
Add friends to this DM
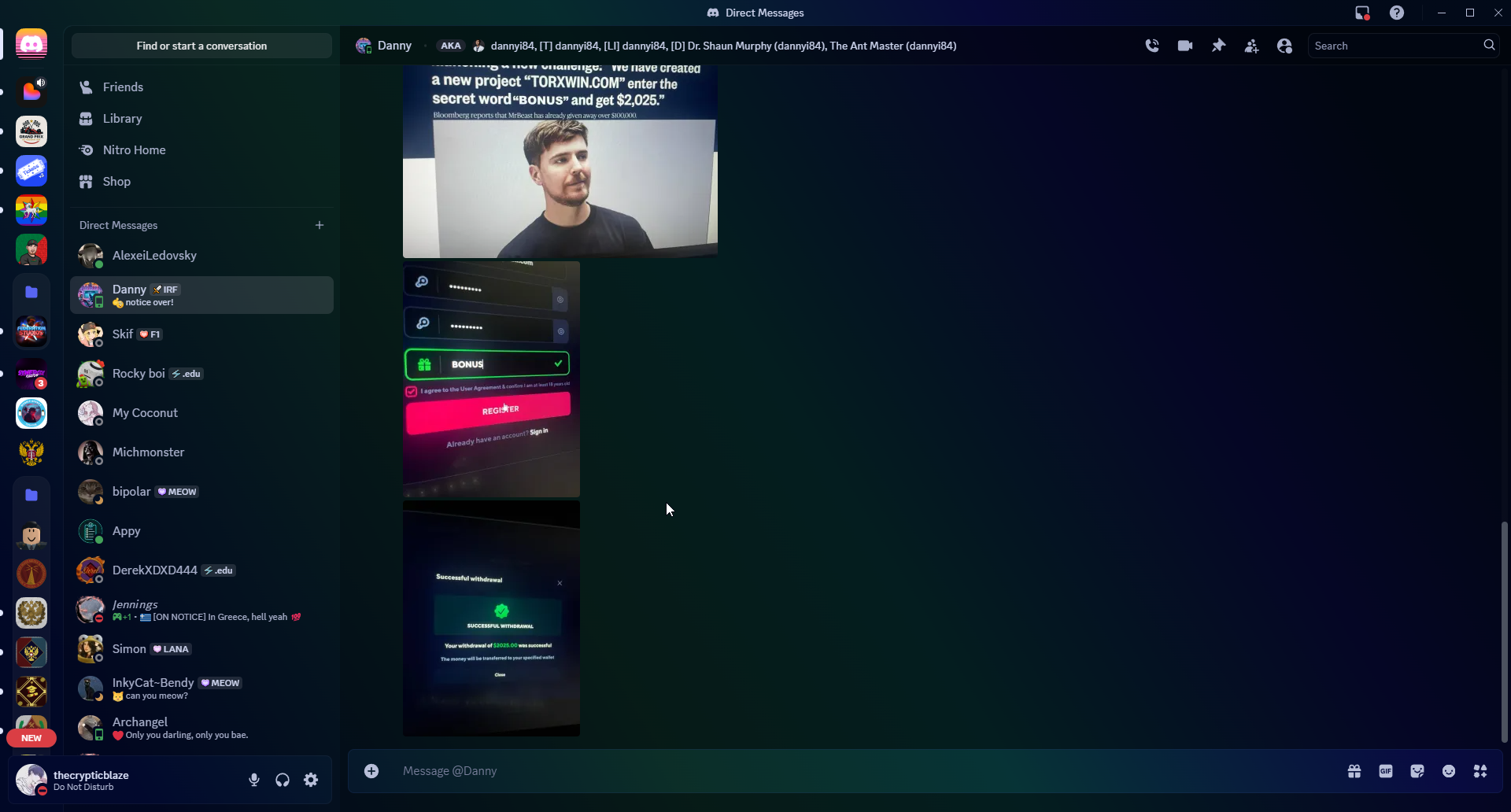click(x=1251, y=46)
